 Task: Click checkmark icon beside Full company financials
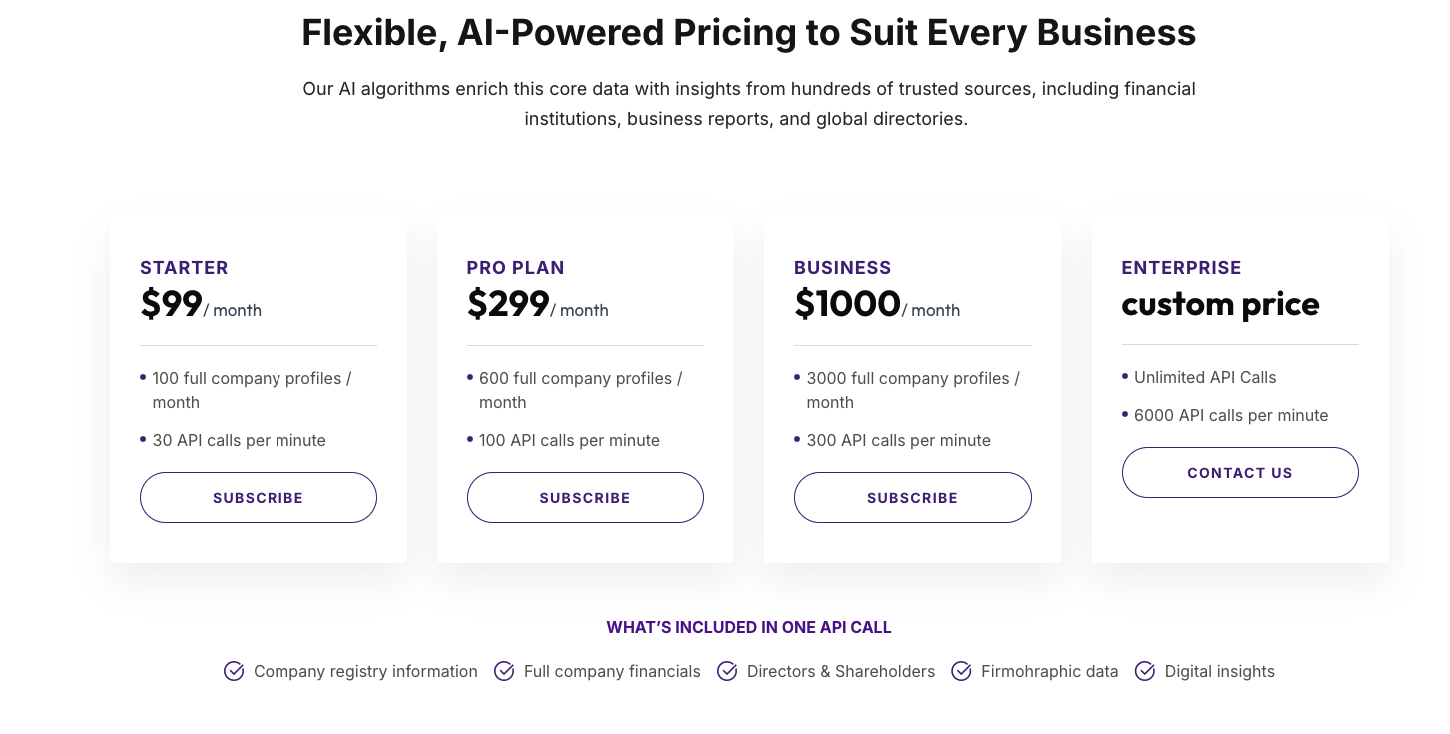pos(504,671)
